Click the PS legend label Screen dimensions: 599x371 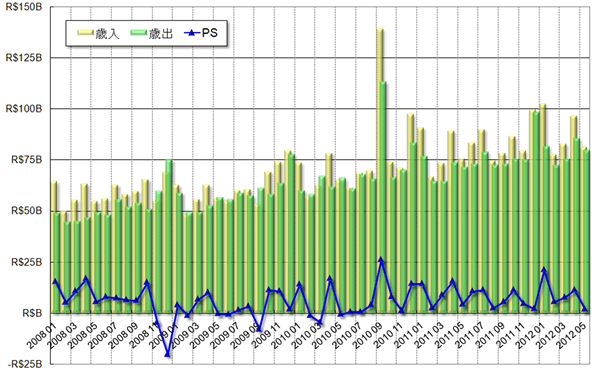click(x=210, y=33)
